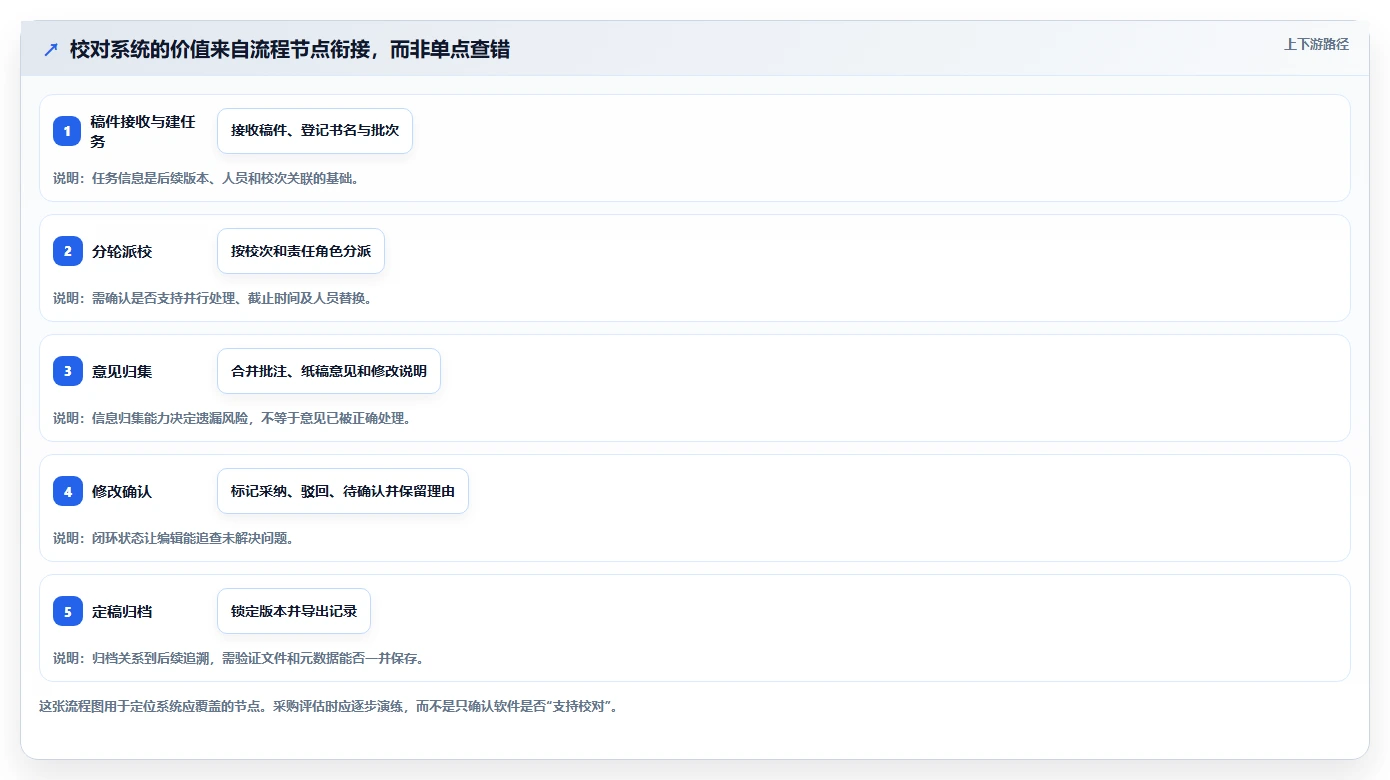
Task: Select step number 2 badge
Action: [x=68, y=251]
